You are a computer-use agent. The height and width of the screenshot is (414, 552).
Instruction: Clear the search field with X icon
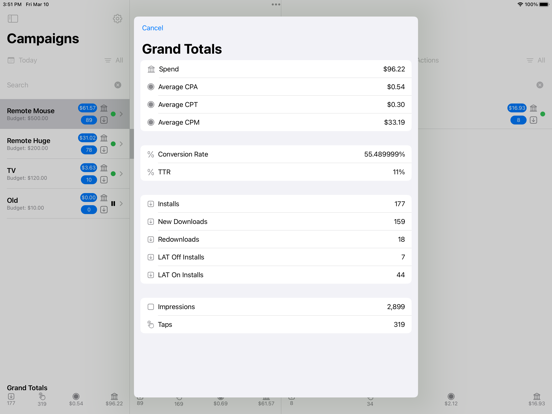[118, 85]
